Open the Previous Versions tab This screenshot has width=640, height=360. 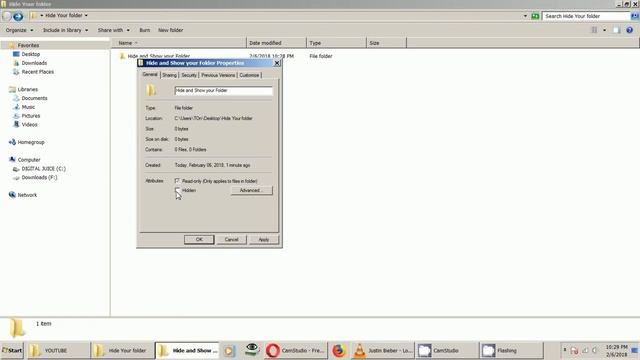(x=218, y=75)
